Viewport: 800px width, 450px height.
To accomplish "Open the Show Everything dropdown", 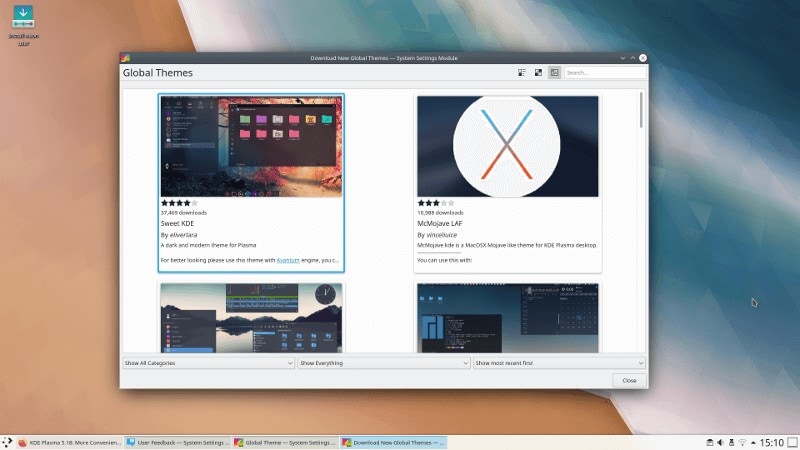I will [384, 363].
